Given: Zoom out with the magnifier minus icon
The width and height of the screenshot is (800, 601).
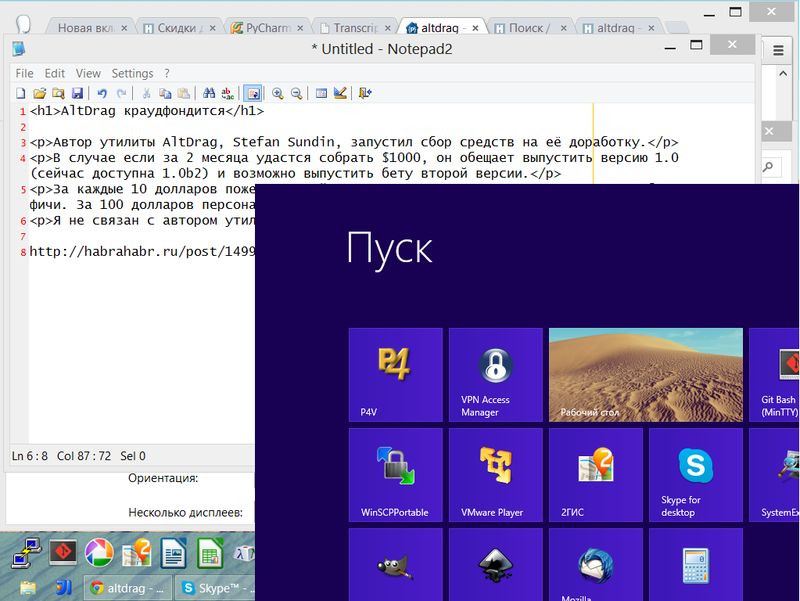Looking at the screenshot, I should coord(296,93).
